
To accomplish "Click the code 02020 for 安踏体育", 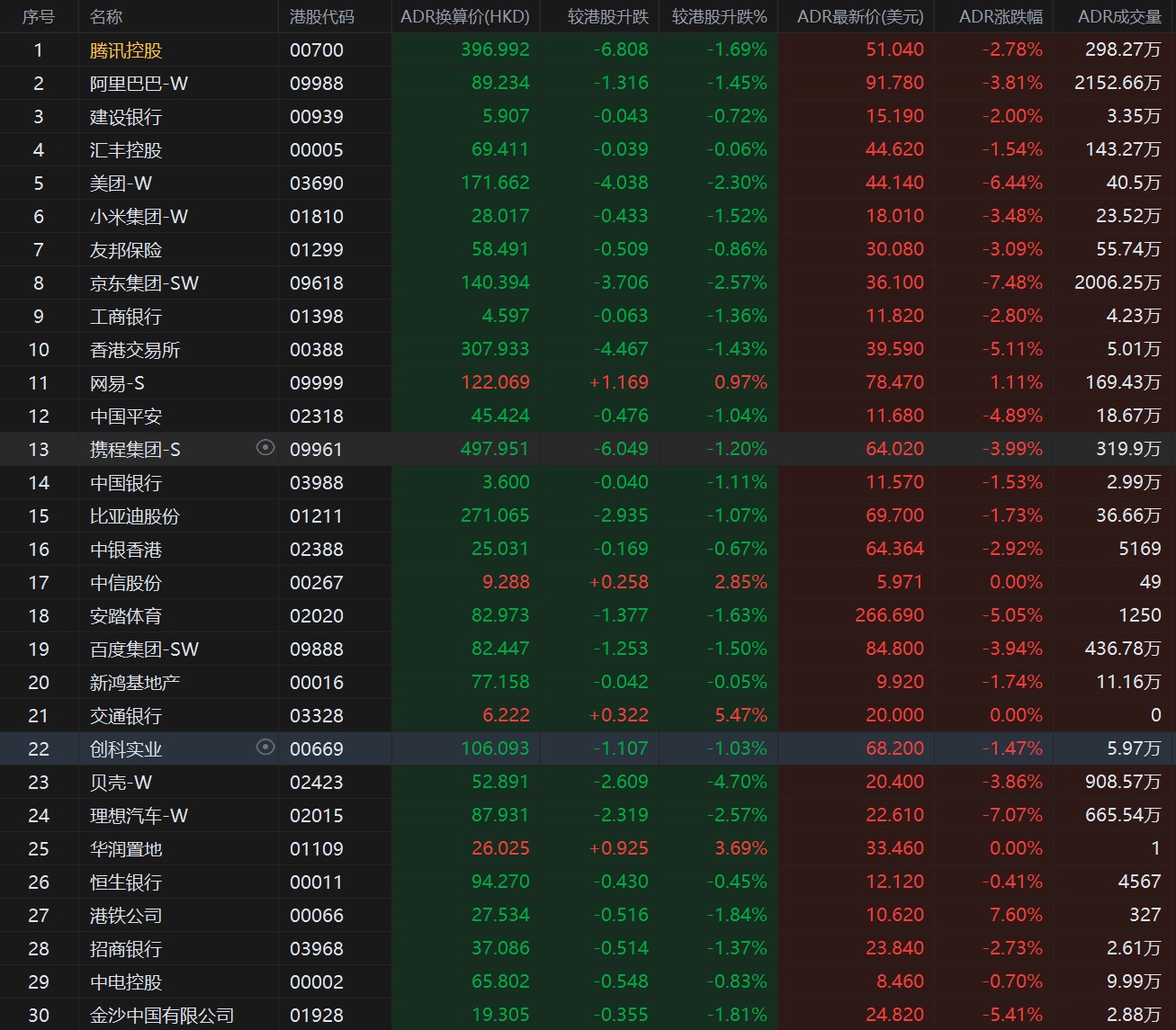I will click(x=317, y=616).
